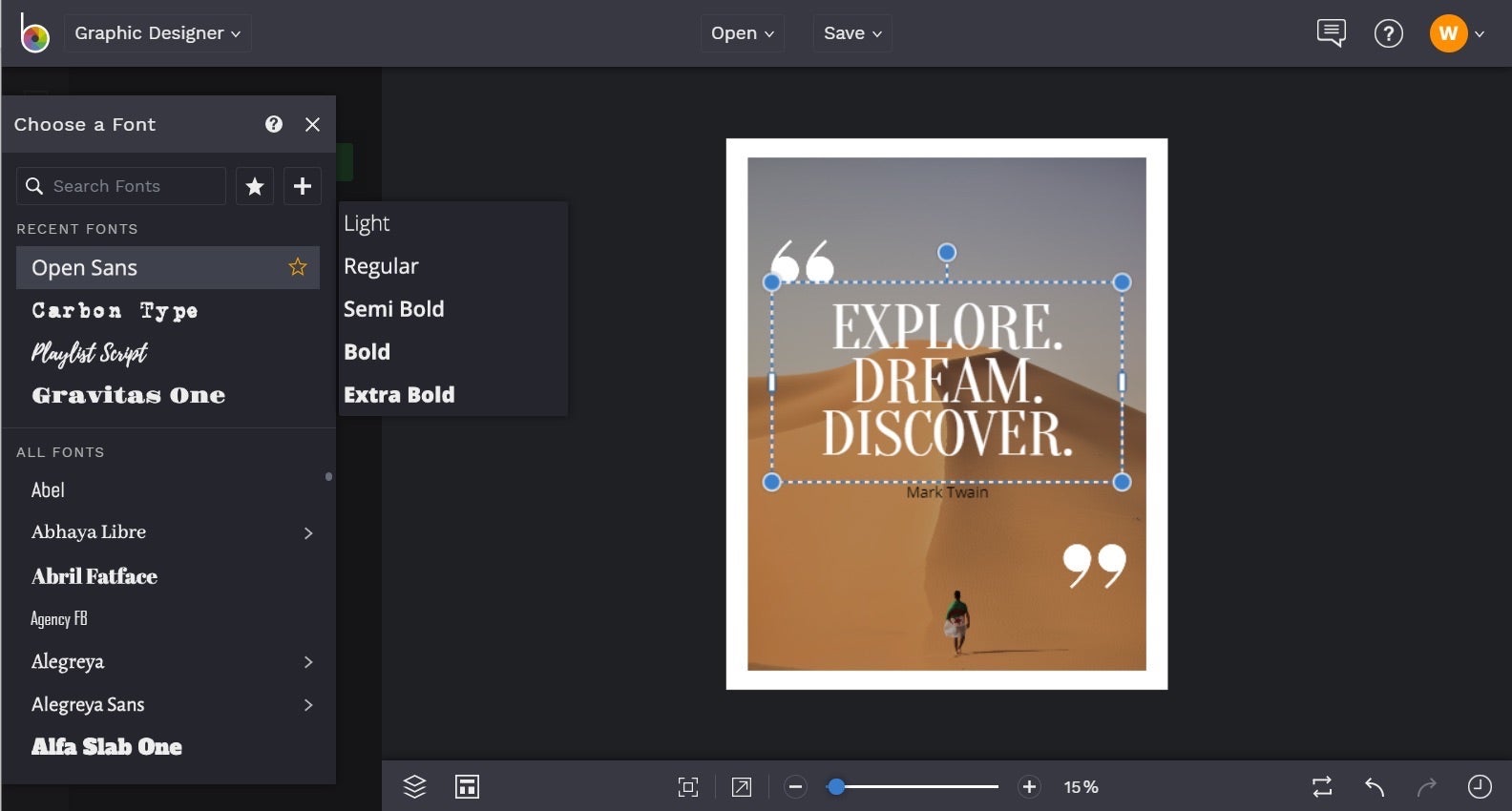Open the history clock icon

tap(1480, 786)
